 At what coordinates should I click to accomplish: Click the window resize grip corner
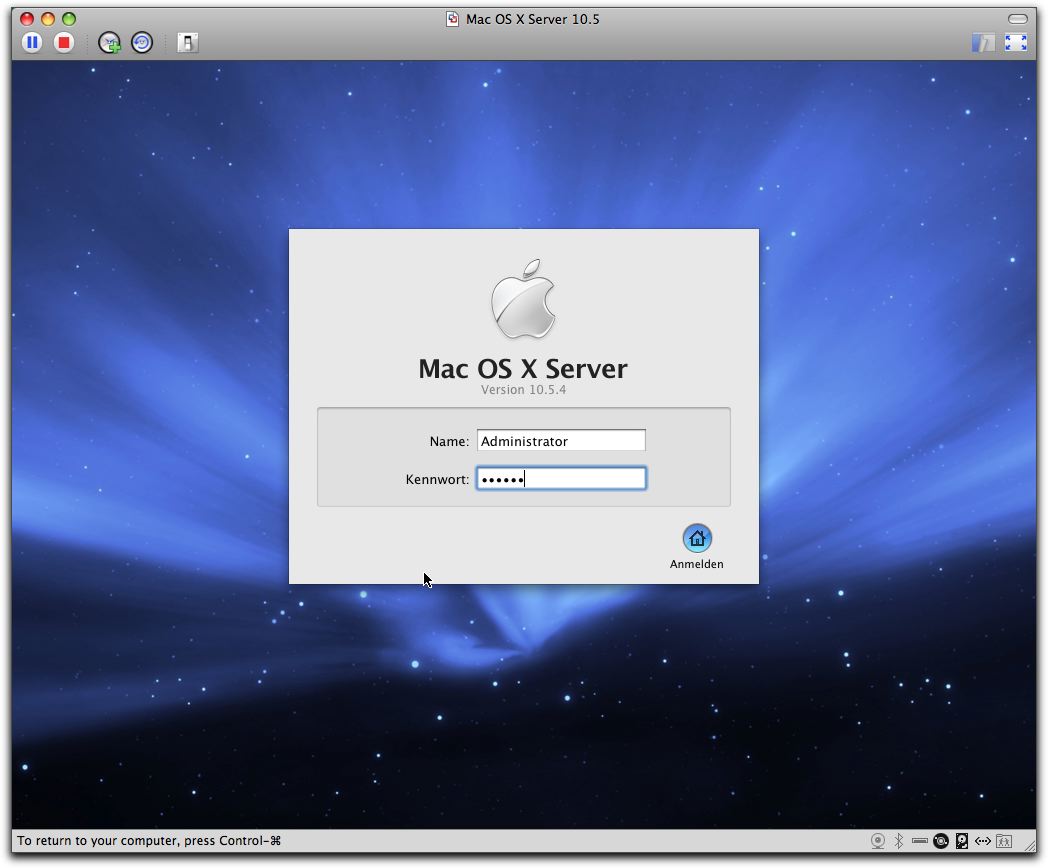1030,846
